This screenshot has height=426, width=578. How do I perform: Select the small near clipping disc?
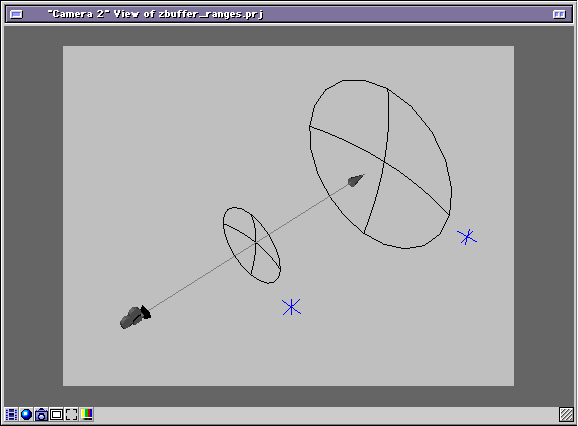252,245
